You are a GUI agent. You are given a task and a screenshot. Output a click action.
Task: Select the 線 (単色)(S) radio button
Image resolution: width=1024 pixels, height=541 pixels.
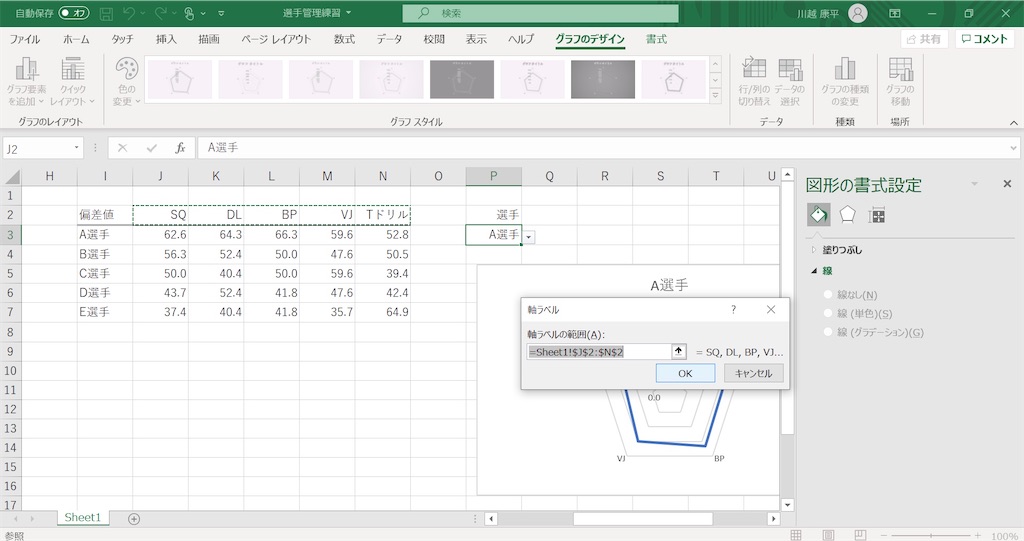tap(827, 314)
